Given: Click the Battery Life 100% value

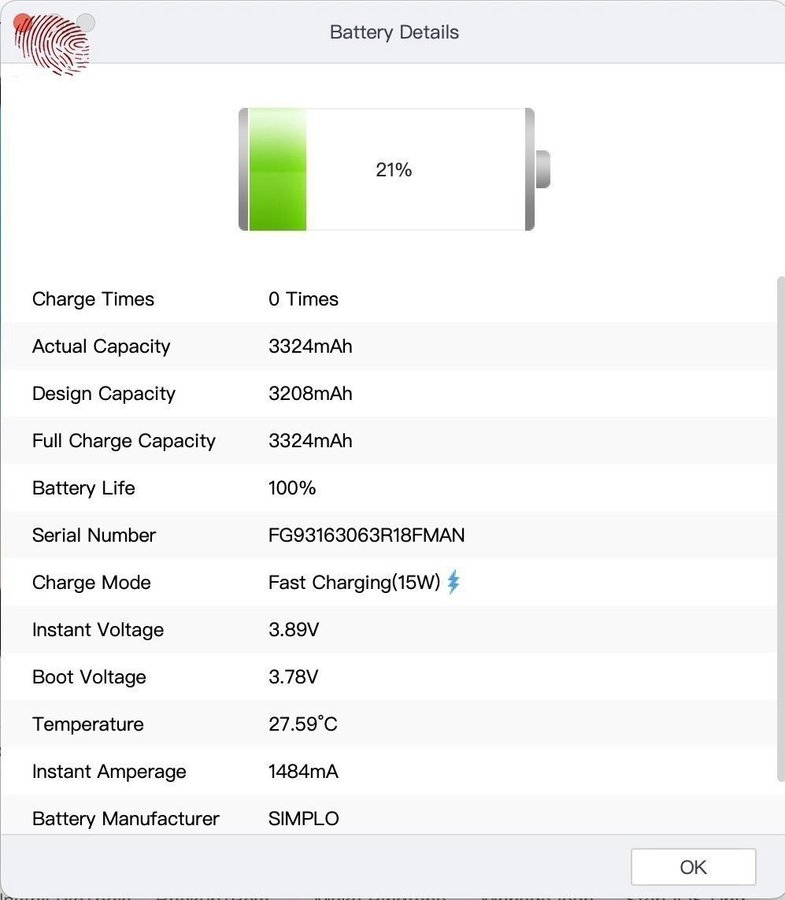Looking at the screenshot, I should coord(292,488).
